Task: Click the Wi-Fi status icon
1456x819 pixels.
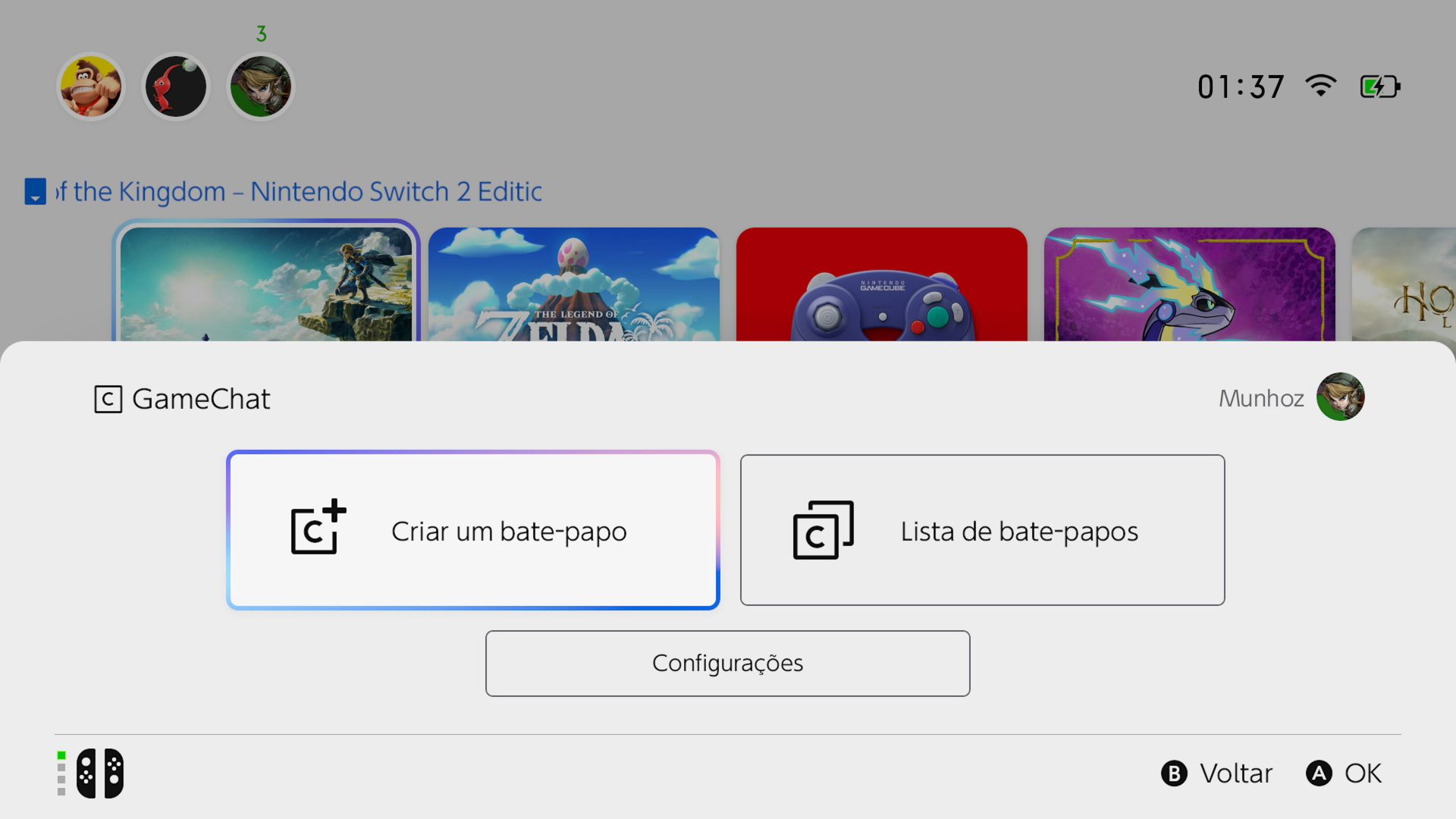Action: point(1320,86)
